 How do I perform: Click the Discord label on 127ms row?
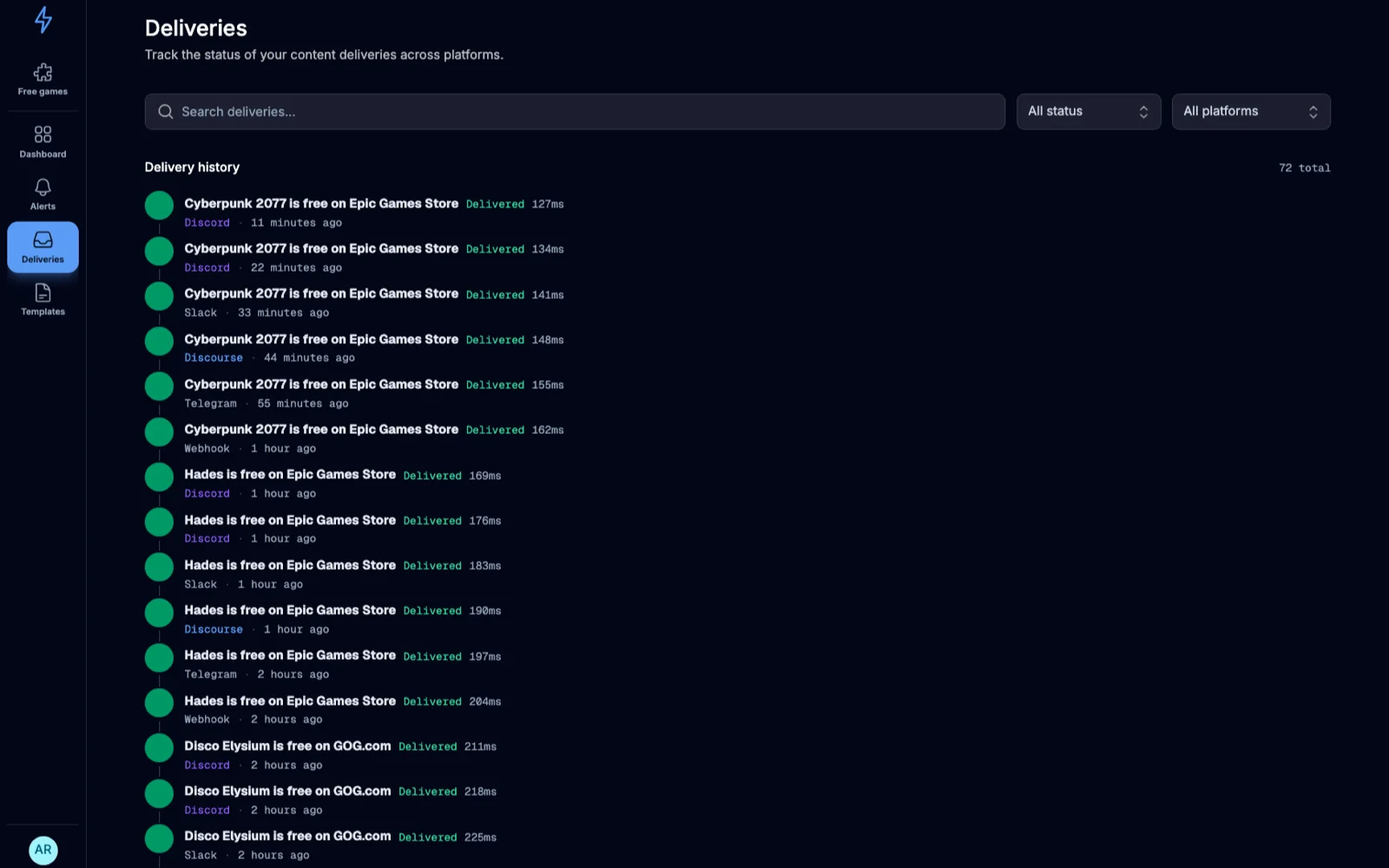pos(207,223)
